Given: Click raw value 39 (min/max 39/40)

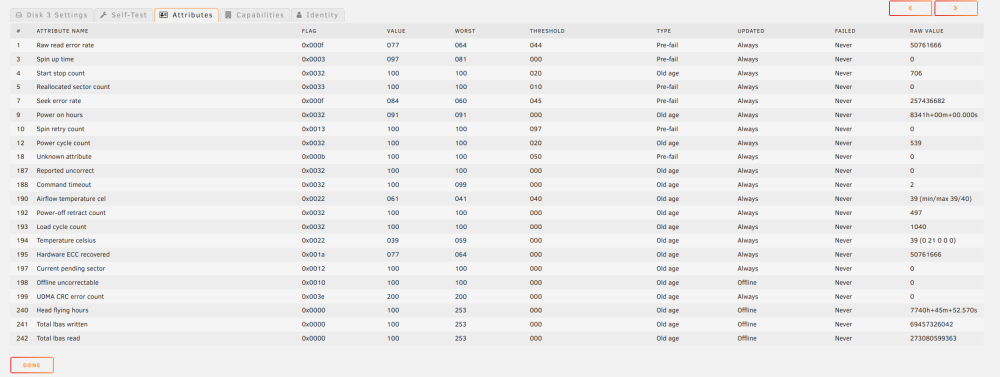Looking at the screenshot, I should [x=941, y=198].
